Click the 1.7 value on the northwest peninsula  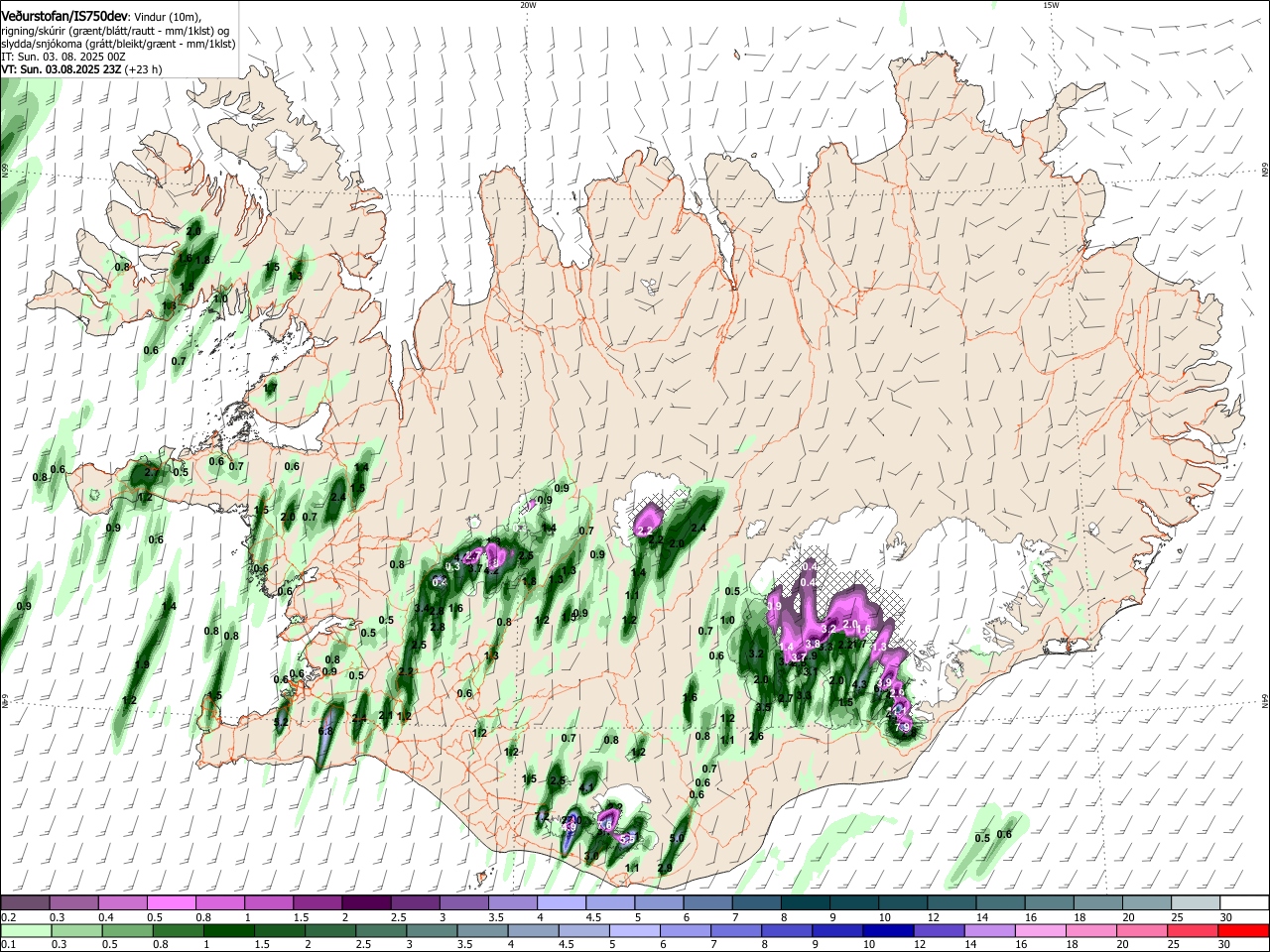[x=270, y=387]
